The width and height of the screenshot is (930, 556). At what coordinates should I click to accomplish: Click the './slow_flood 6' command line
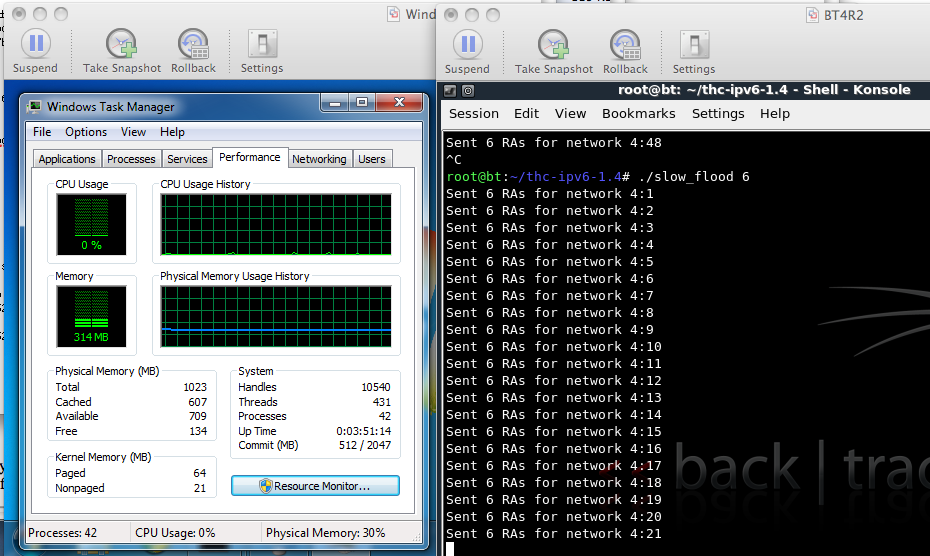tap(598, 177)
